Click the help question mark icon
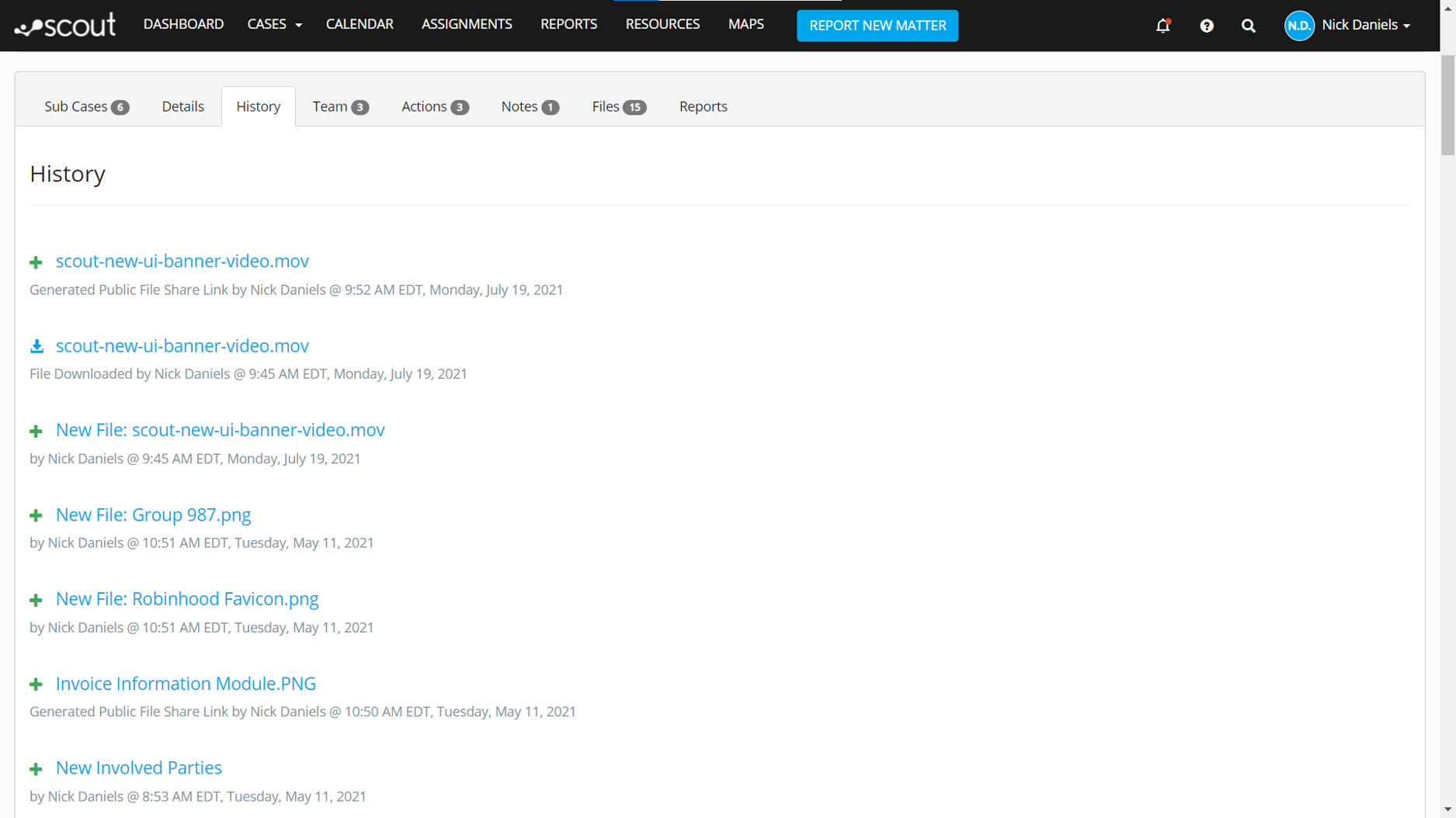Image resolution: width=1456 pixels, height=818 pixels. [x=1206, y=26]
